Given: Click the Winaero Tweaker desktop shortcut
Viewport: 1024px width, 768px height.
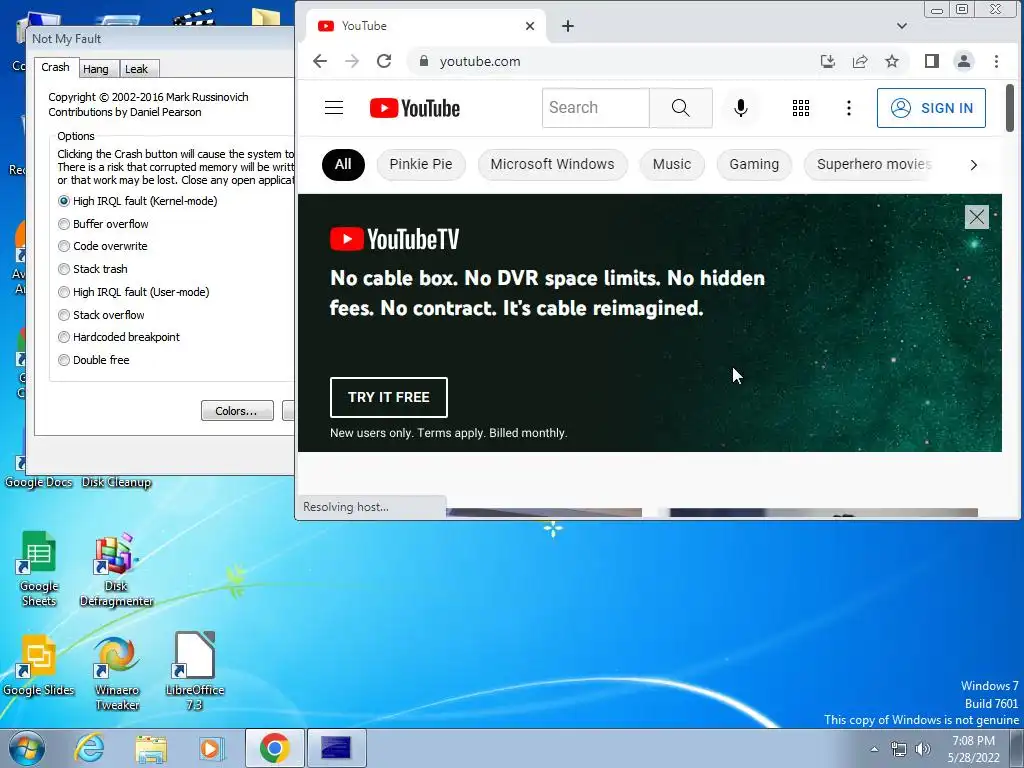Looking at the screenshot, I should point(117,673).
